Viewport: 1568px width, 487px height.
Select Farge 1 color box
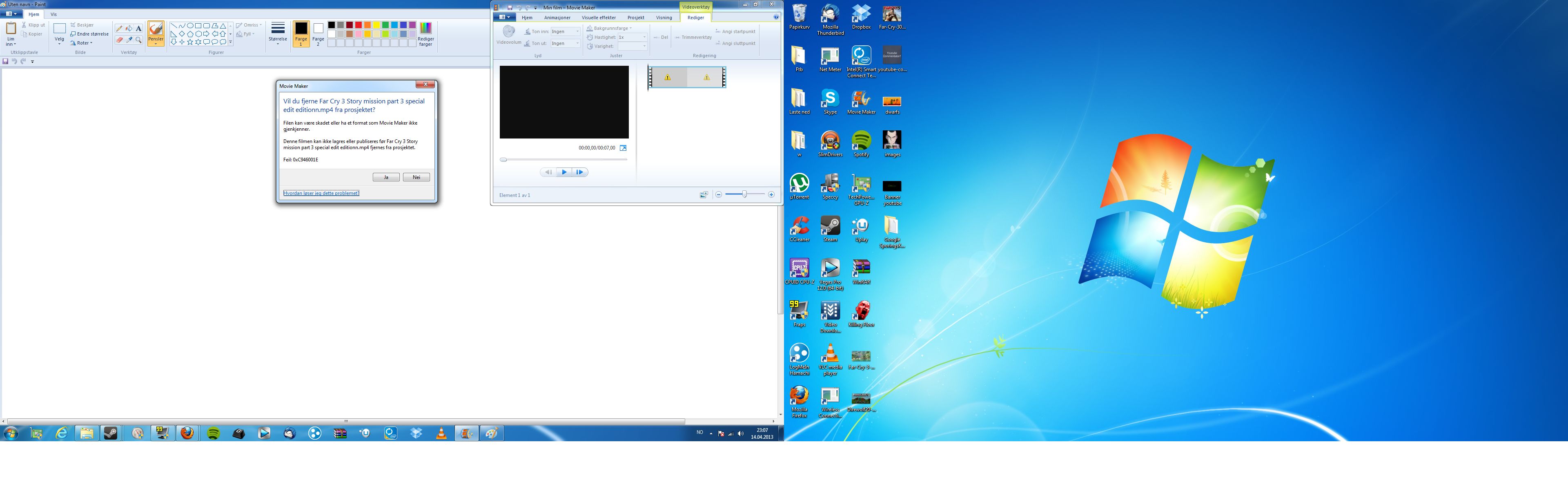(x=301, y=34)
